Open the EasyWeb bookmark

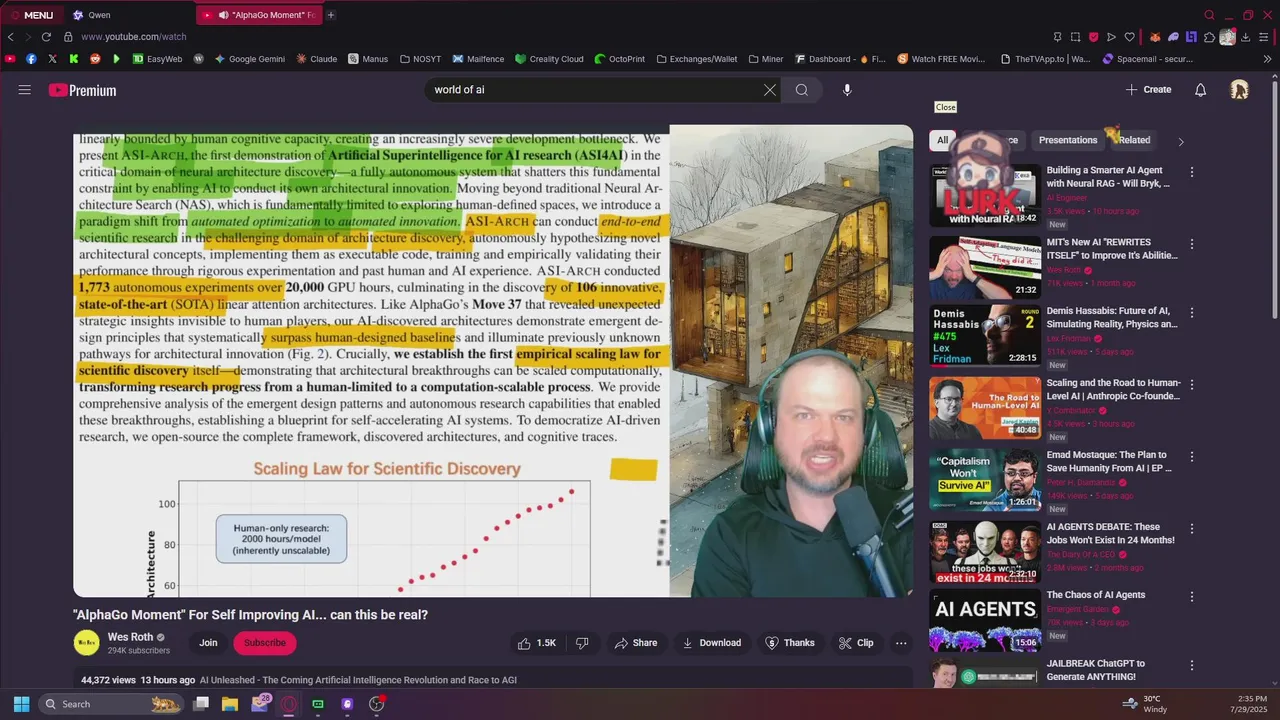tap(158, 59)
